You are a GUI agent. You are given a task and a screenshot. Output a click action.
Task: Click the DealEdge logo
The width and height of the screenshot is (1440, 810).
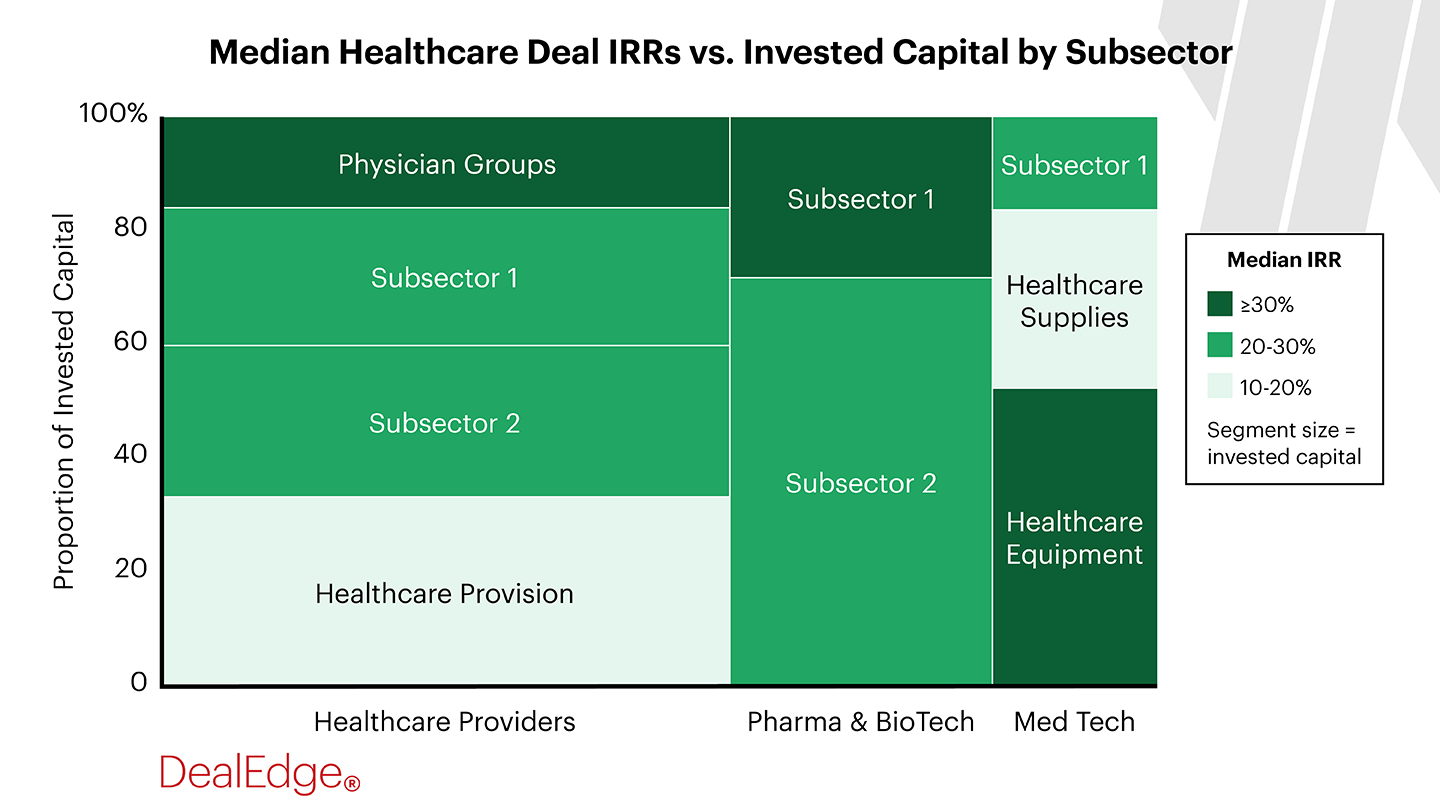(x=259, y=773)
